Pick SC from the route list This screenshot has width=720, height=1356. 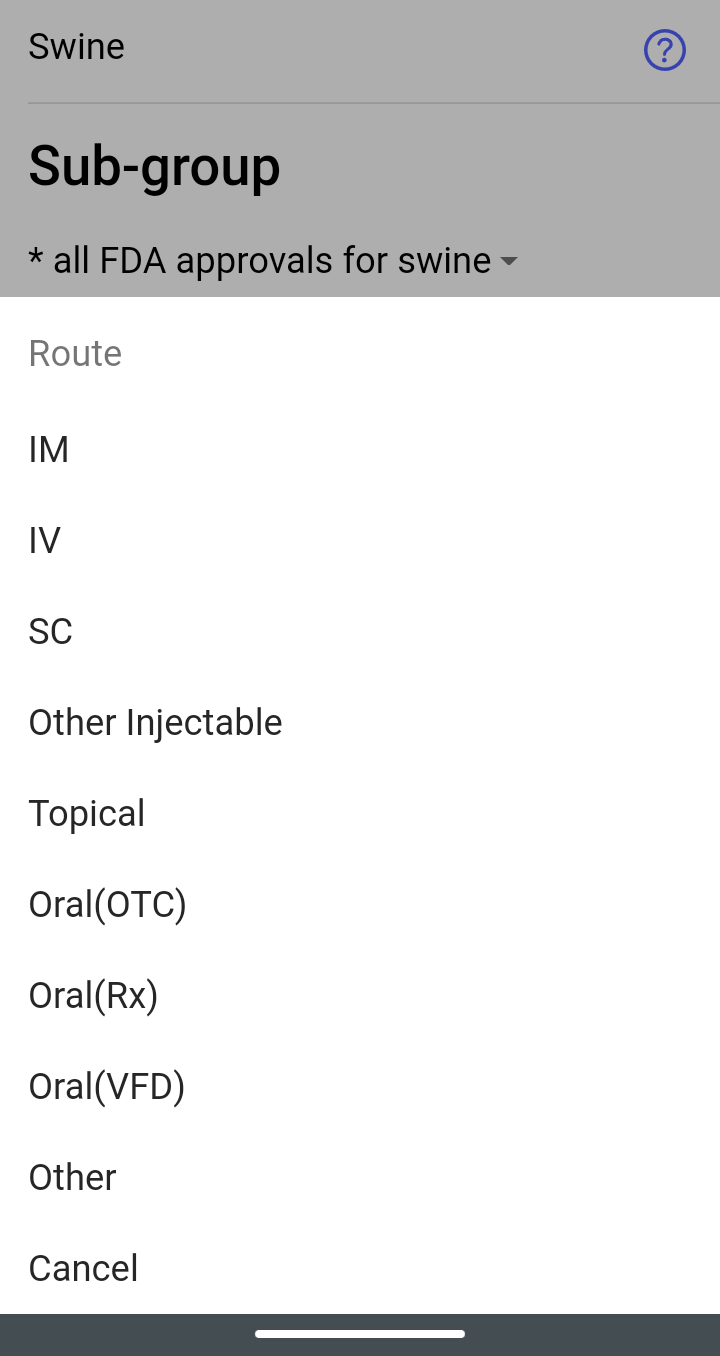360,632
